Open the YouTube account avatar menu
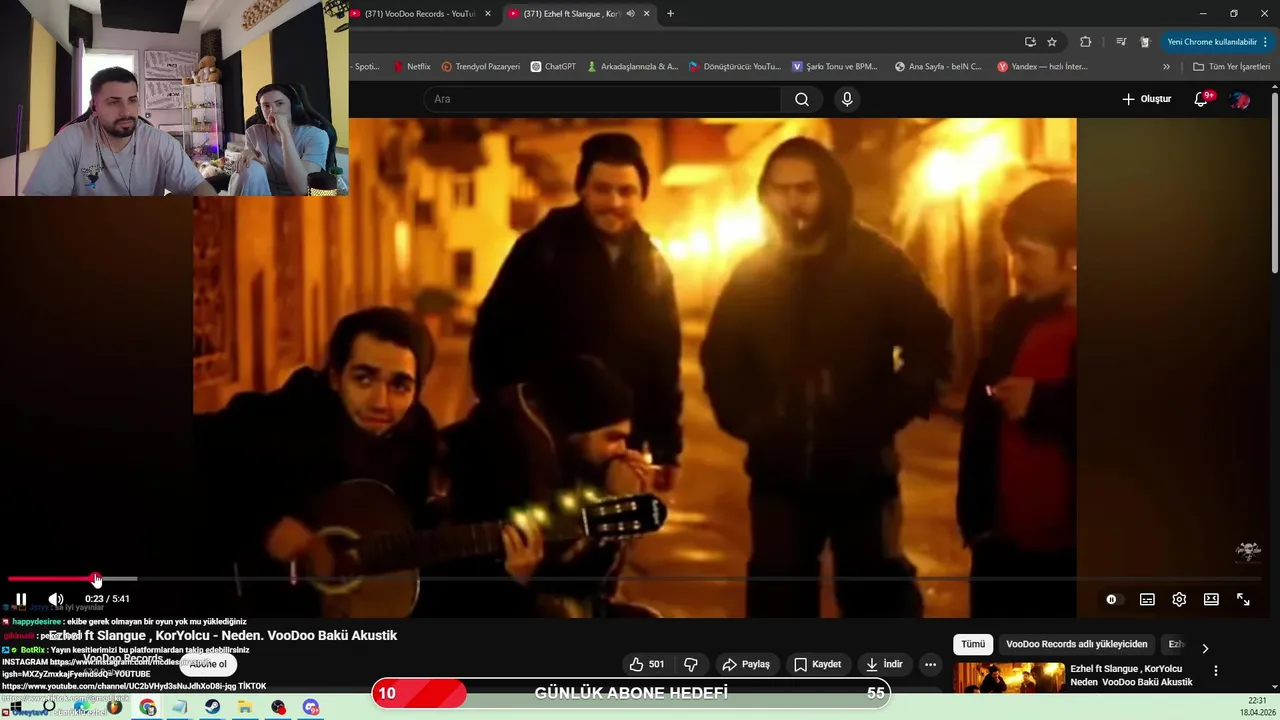This screenshot has height=720, width=1280. coord(1240,99)
